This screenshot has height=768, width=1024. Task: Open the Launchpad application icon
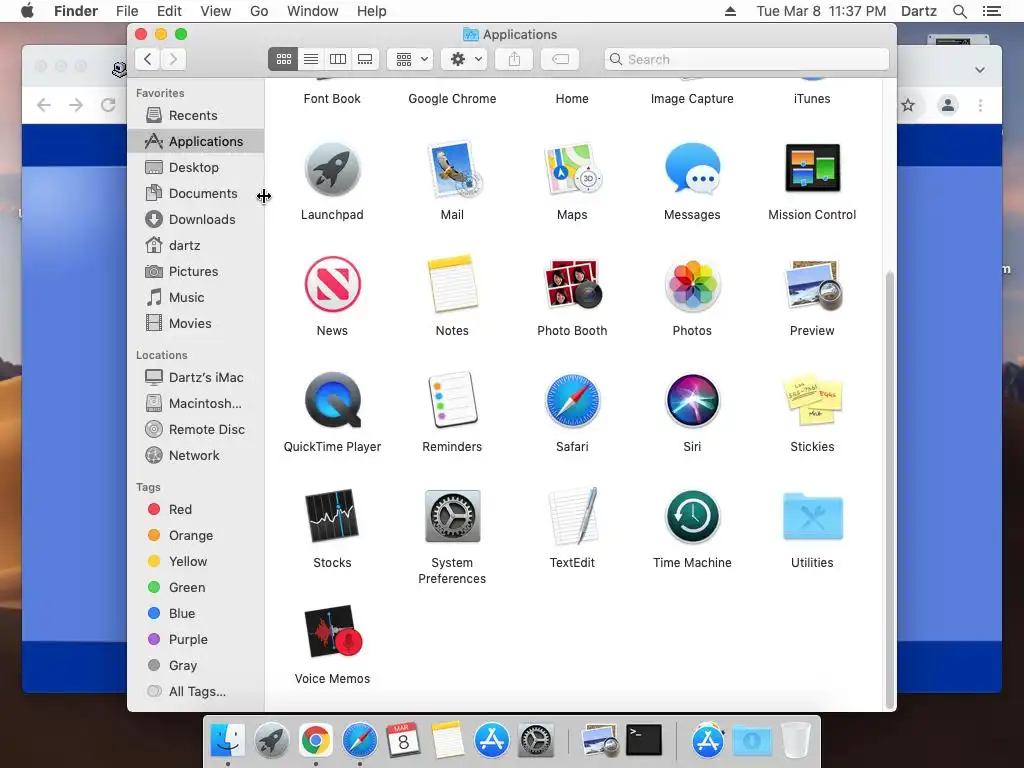[332, 169]
